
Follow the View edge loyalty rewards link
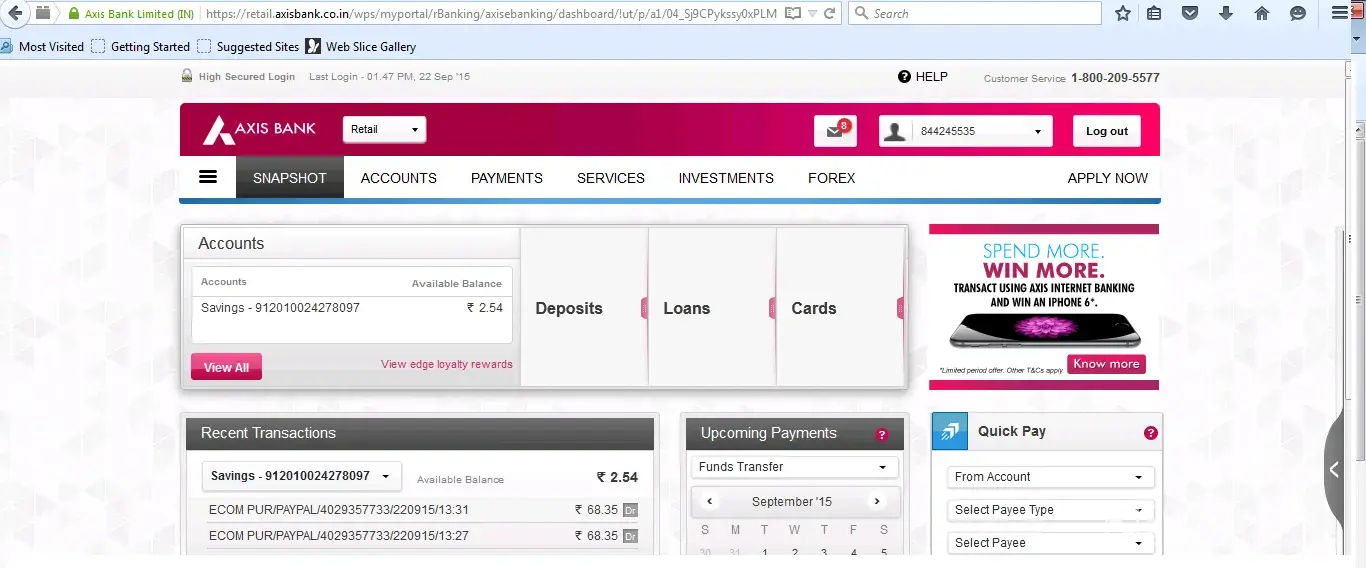coord(446,364)
